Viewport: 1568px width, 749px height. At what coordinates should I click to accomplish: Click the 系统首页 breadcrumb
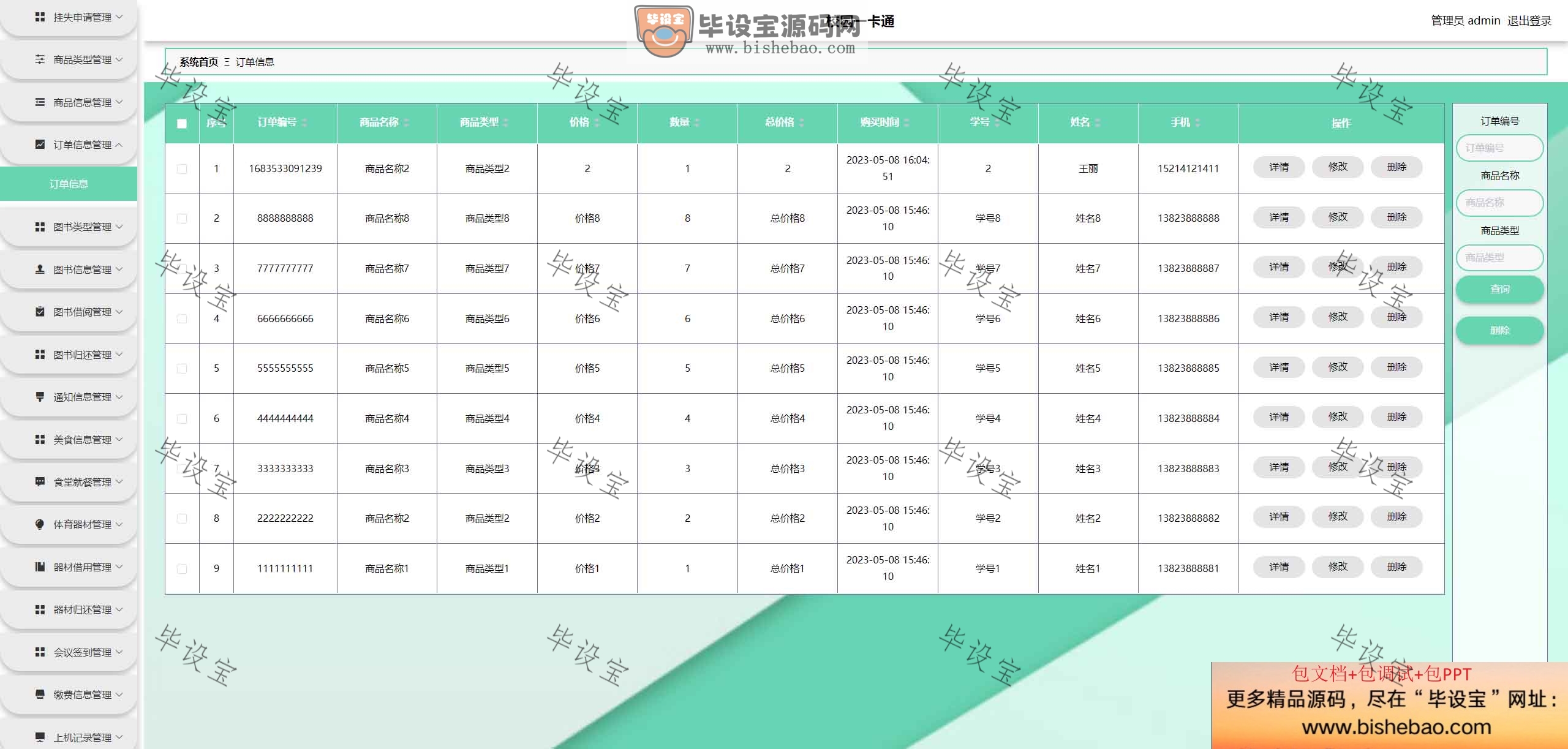click(x=199, y=62)
